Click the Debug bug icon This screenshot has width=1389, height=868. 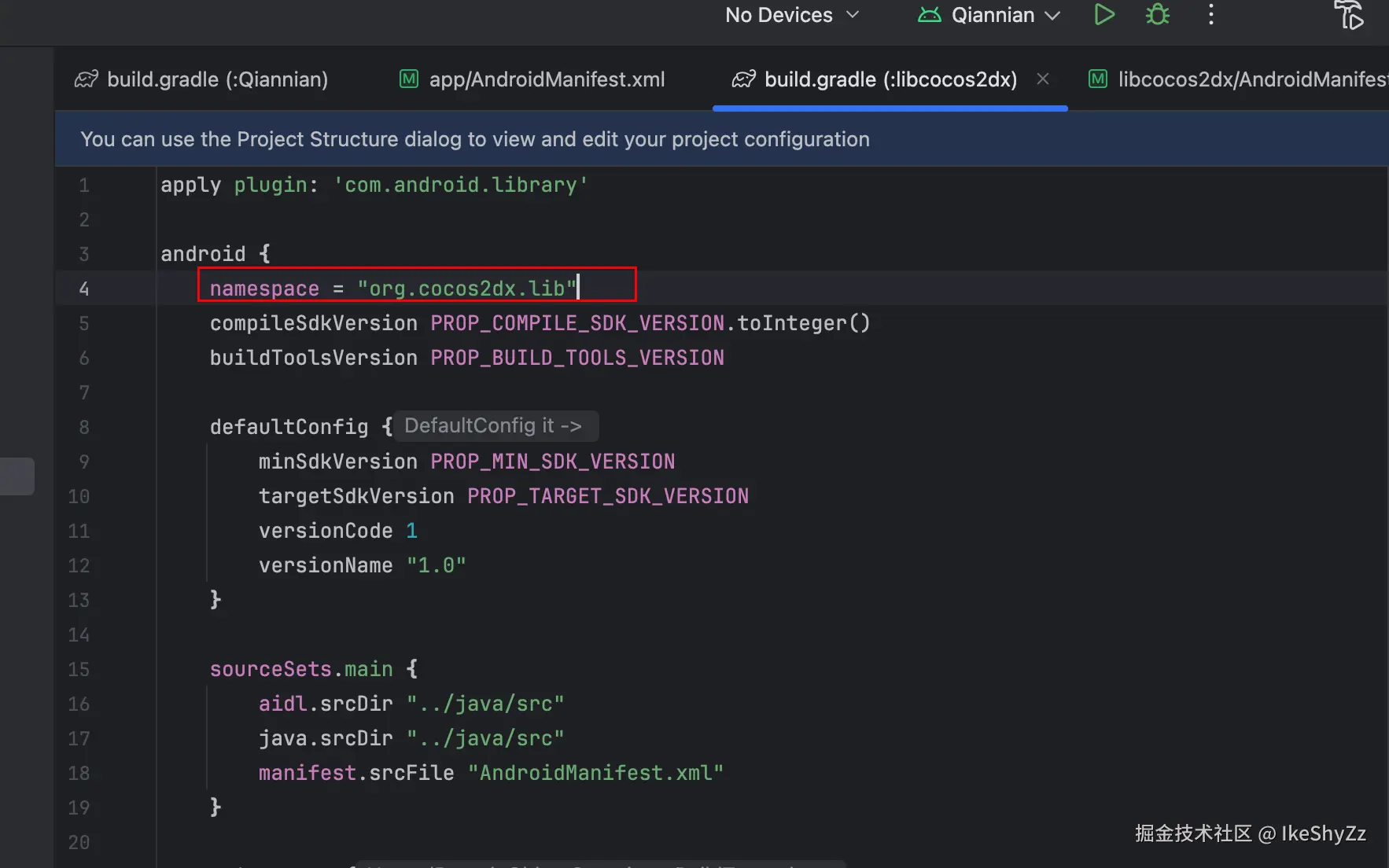coord(1157,15)
